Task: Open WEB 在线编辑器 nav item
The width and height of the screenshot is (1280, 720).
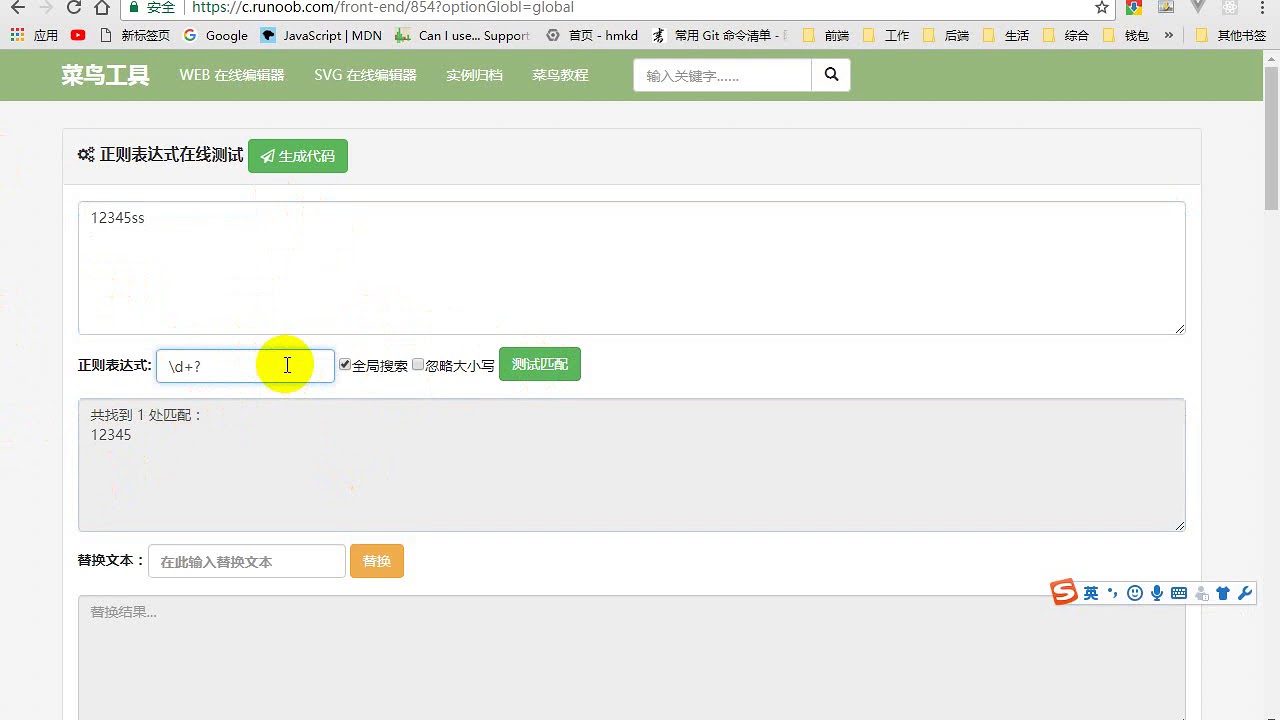Action: tap(232, 75)
